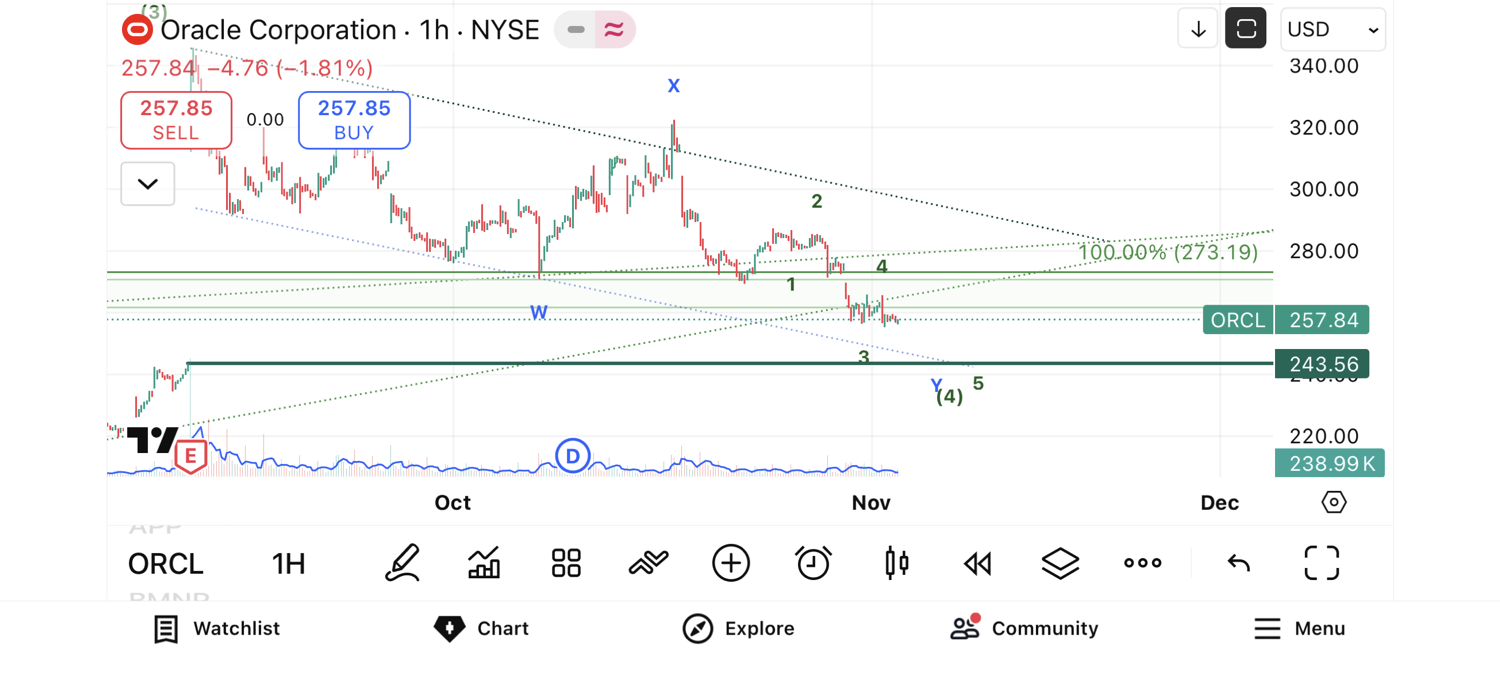Select the blue W wave label
This screenshot has width=1500, height=690.
pyautogui.click(x=539, y=313)
